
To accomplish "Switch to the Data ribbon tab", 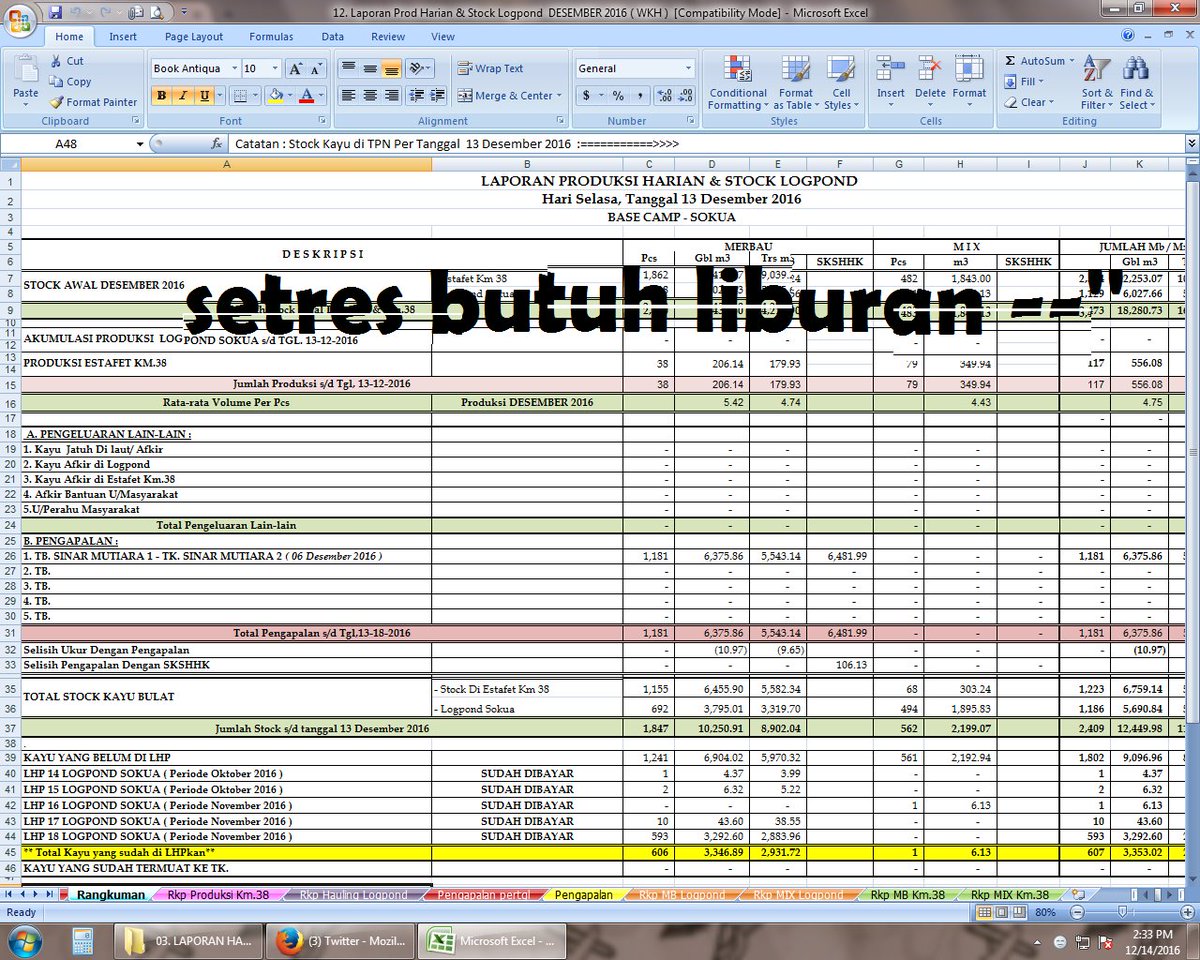I will 333,37.
